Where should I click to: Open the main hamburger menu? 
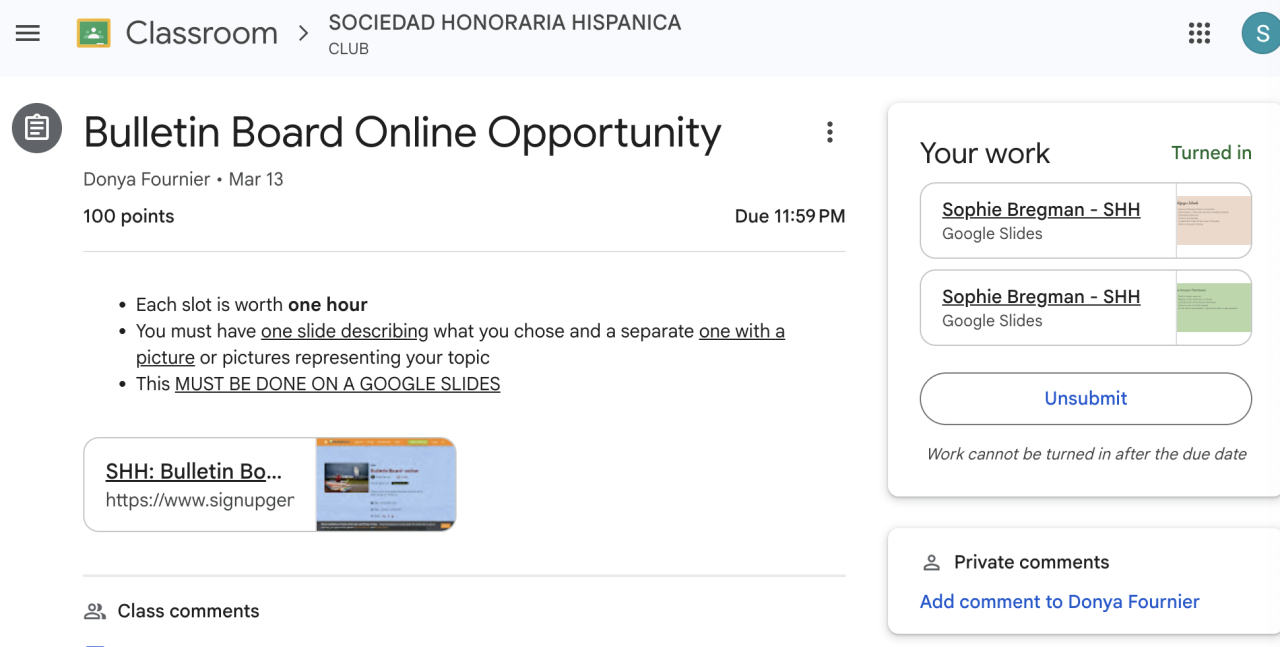click(28, 33)
